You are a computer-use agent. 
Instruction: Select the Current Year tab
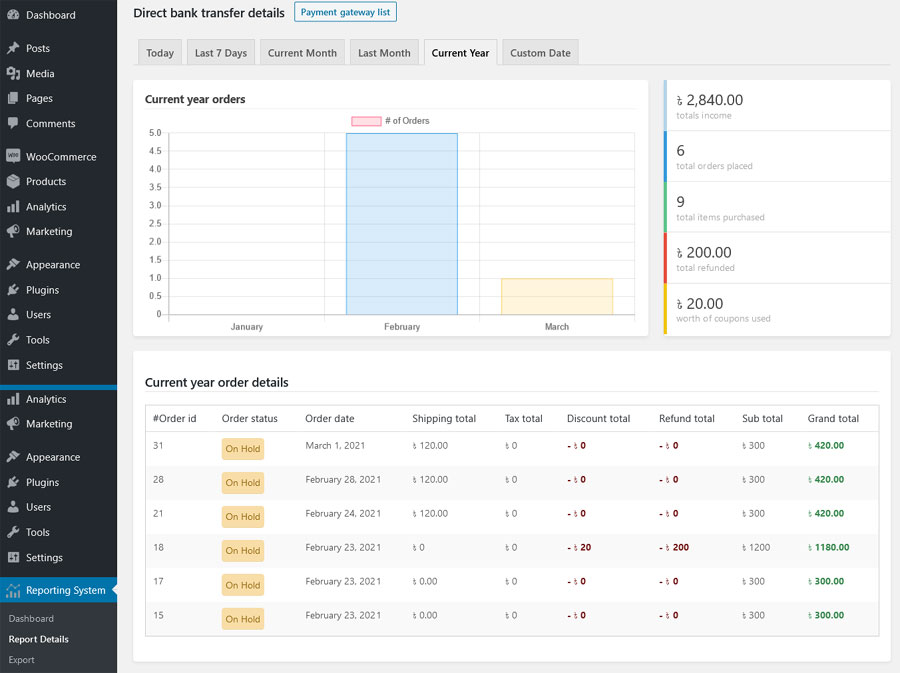(460, 53)
